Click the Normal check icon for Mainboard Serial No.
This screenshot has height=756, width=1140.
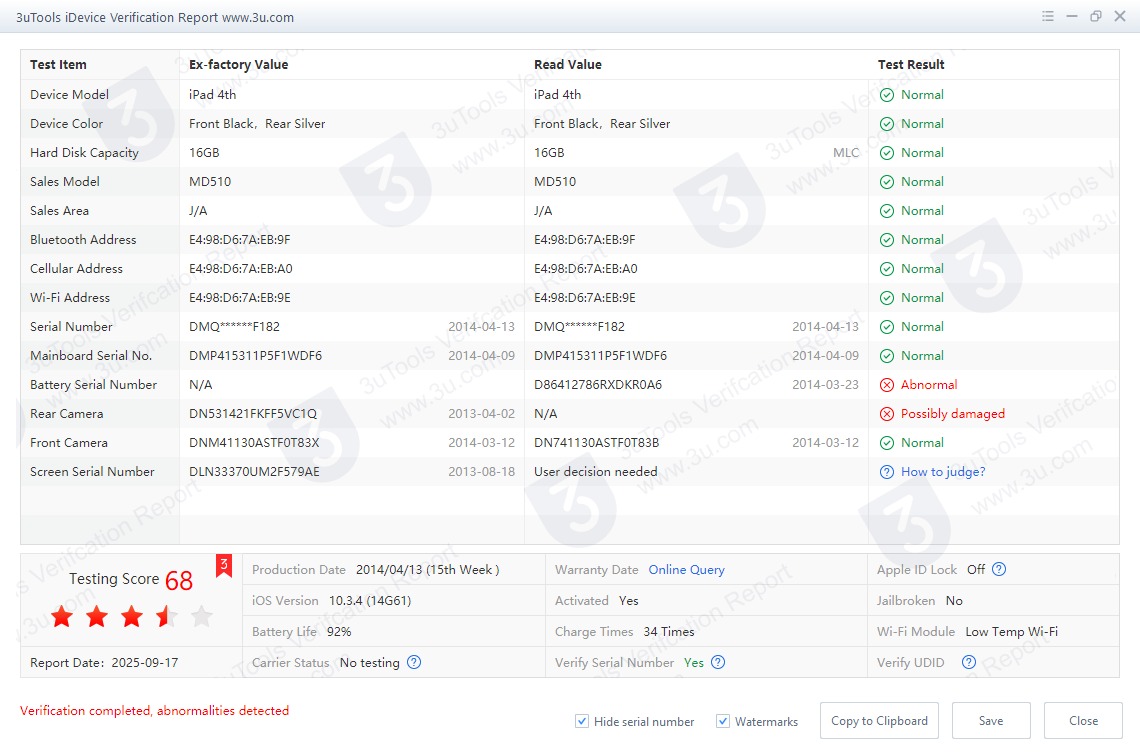887,356
